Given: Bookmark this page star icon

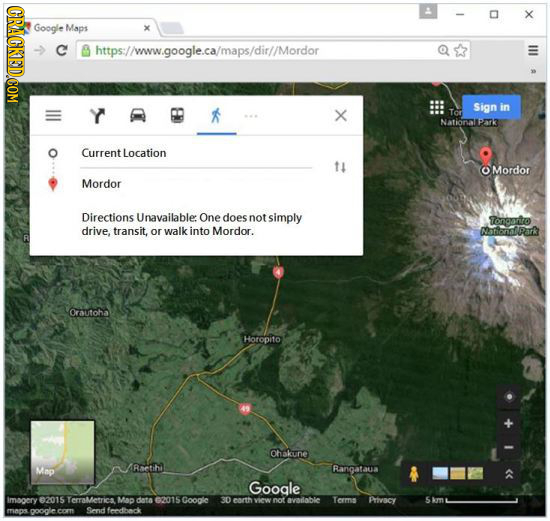Looking at the screenshot, I should coord(461,51).
